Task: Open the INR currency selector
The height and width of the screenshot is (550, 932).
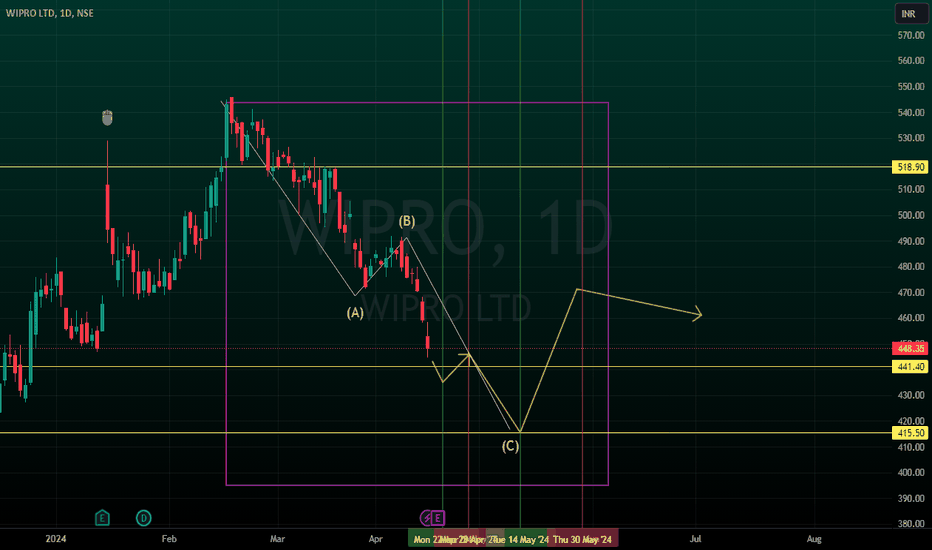Action: coord(911,14)
